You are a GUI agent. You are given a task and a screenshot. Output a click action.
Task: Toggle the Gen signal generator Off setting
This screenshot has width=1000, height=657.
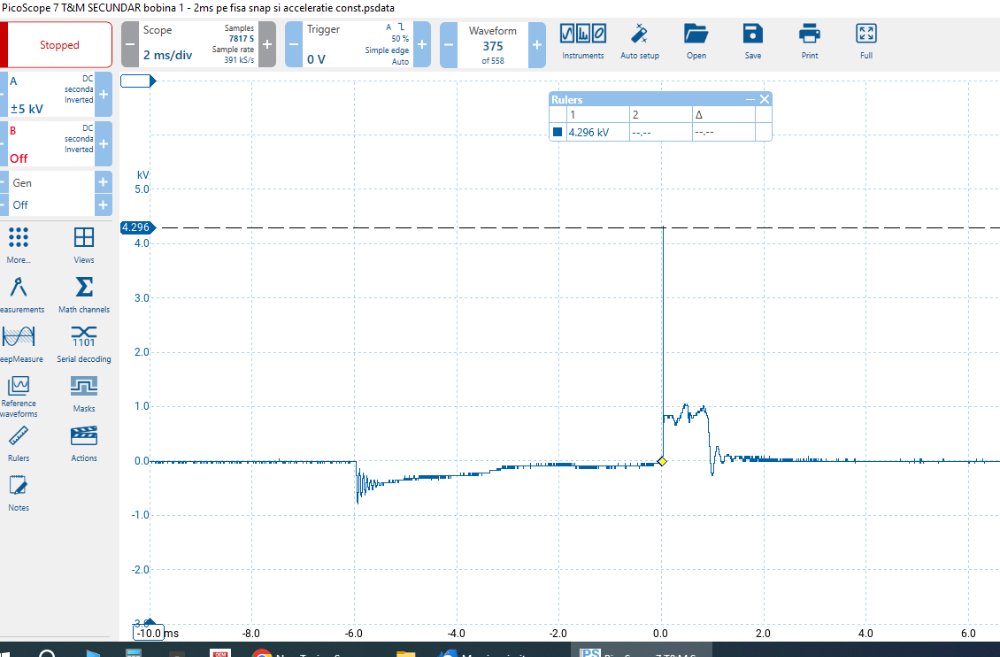coord(50,204)
